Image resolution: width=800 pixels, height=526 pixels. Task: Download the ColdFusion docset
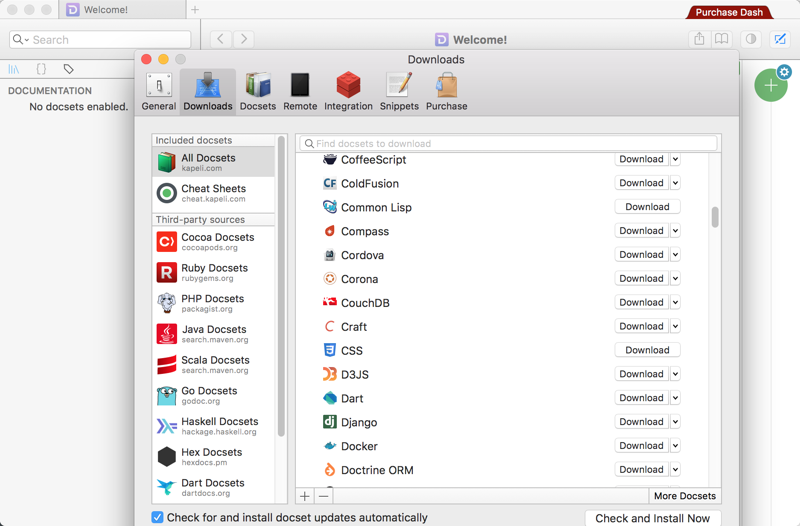coord(641,183)
